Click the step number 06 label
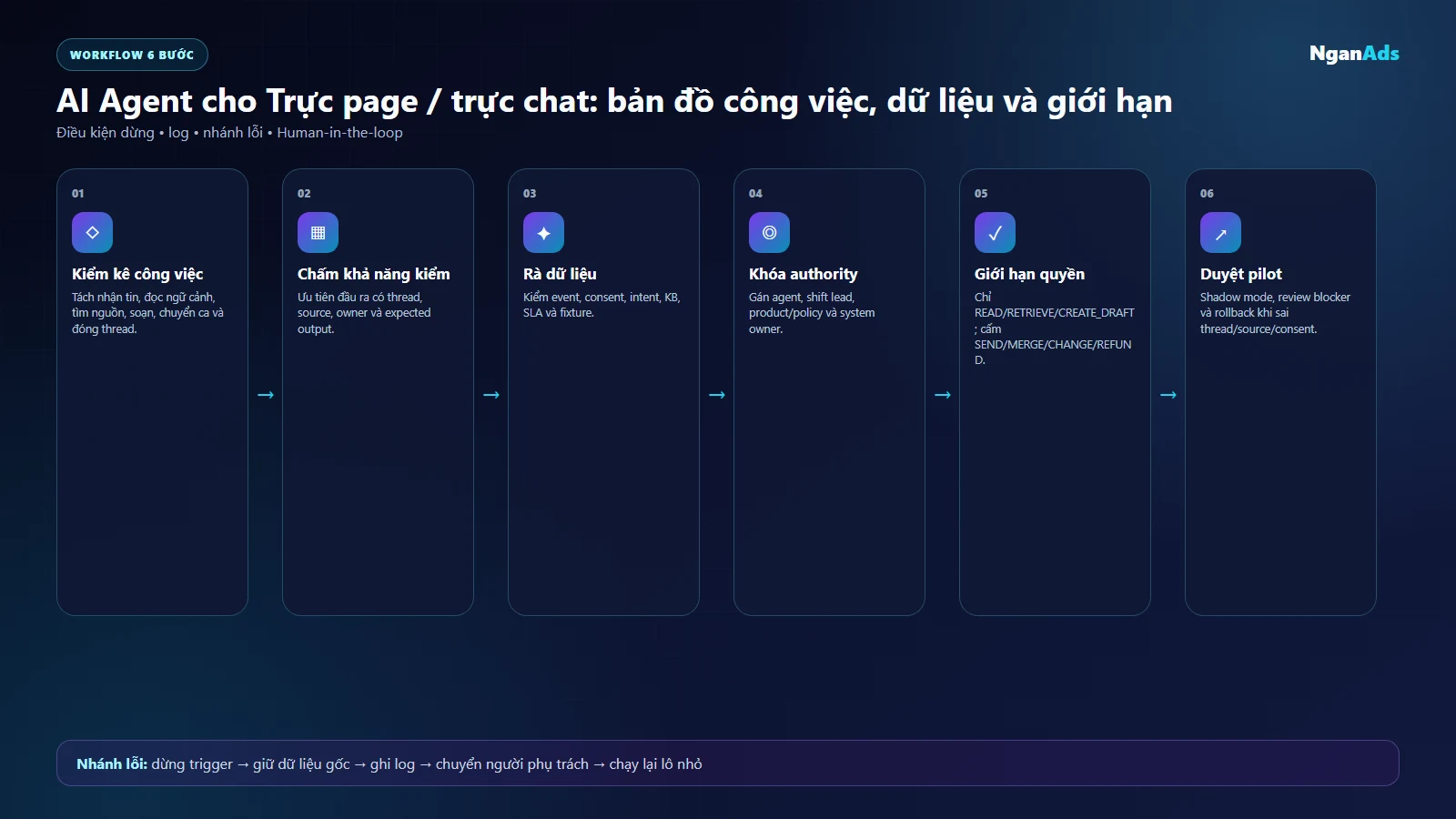This screenshot has height=819, width=1456. tap(1207, 194)
